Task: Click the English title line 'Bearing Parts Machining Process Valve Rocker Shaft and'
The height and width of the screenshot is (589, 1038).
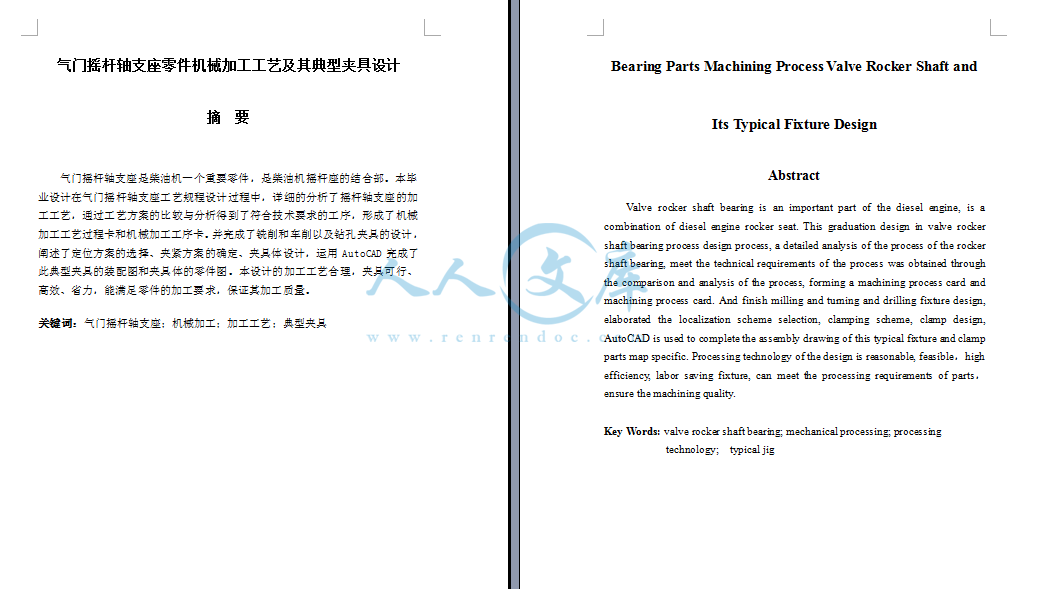Action: tap(794, 66)
